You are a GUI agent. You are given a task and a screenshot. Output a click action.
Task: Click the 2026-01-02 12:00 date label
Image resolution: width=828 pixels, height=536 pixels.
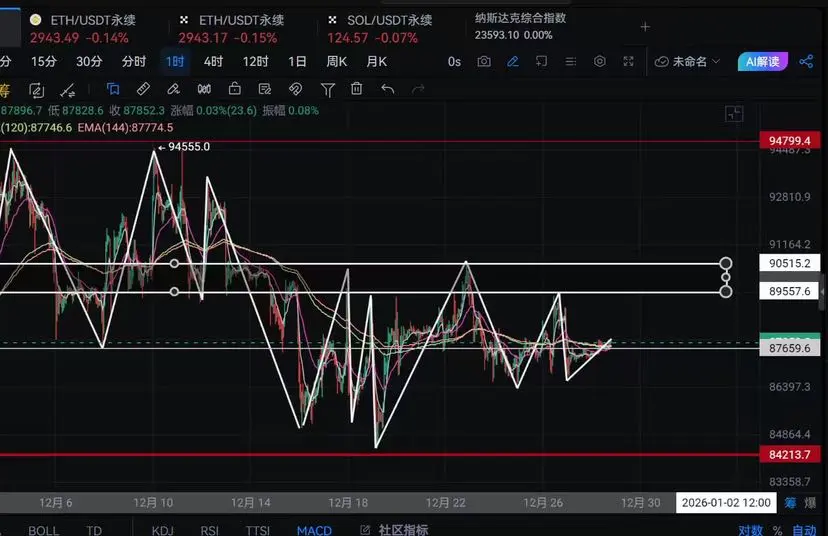pos(726,503)
